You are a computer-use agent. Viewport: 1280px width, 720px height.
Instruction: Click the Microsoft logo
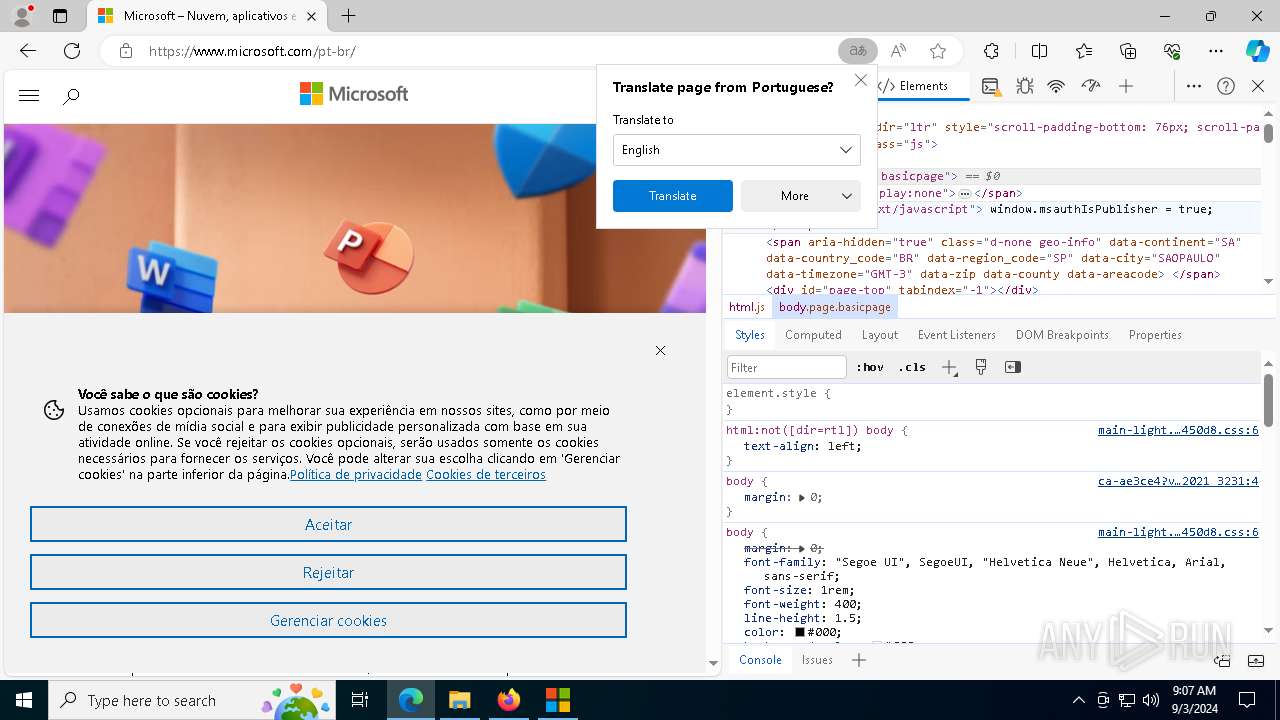[x=354, y=94]
